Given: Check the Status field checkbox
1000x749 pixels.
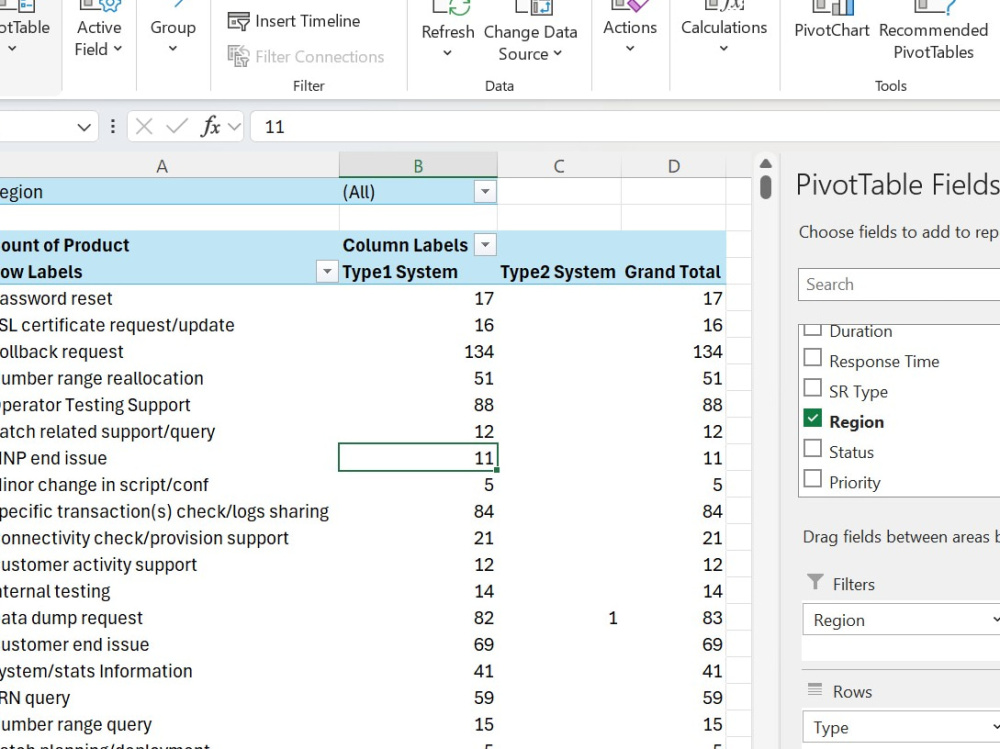Looking at the screenshot, I should [813, 451].
